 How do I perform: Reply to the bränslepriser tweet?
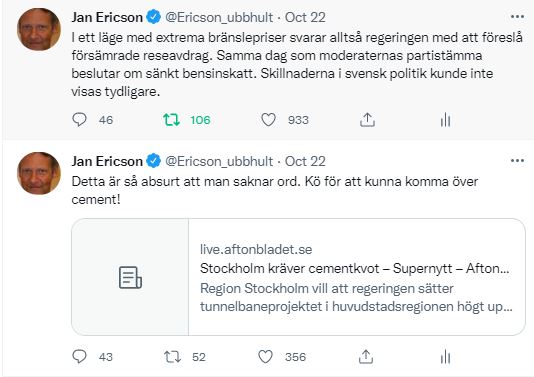pos(79,120)
